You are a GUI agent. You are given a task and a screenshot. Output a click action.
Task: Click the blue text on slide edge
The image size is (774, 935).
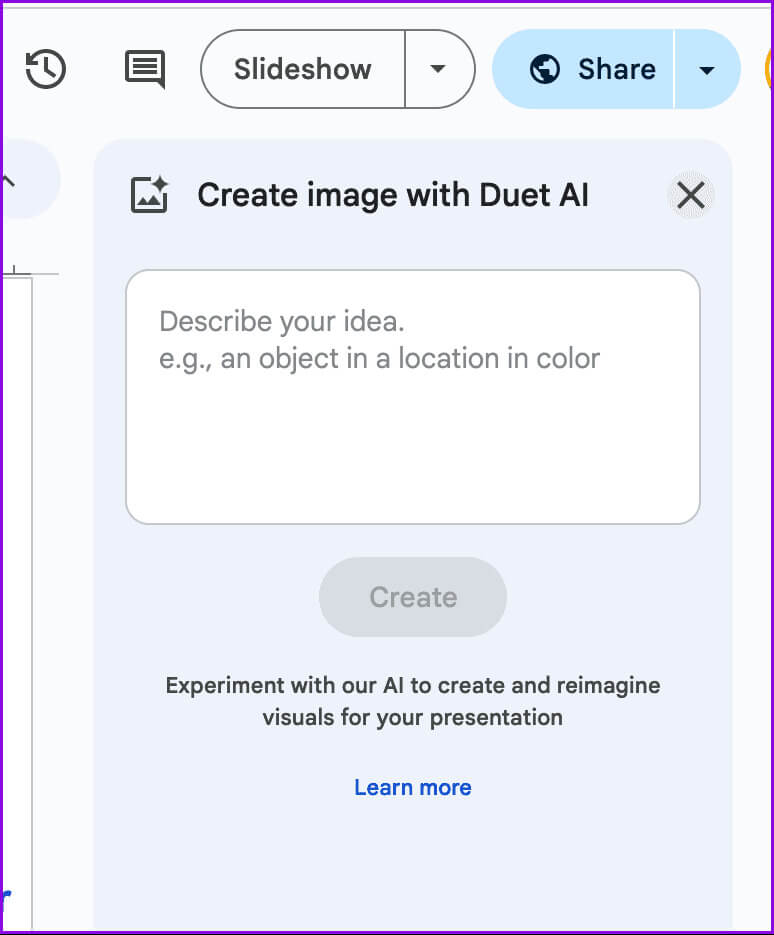(6, 895)
